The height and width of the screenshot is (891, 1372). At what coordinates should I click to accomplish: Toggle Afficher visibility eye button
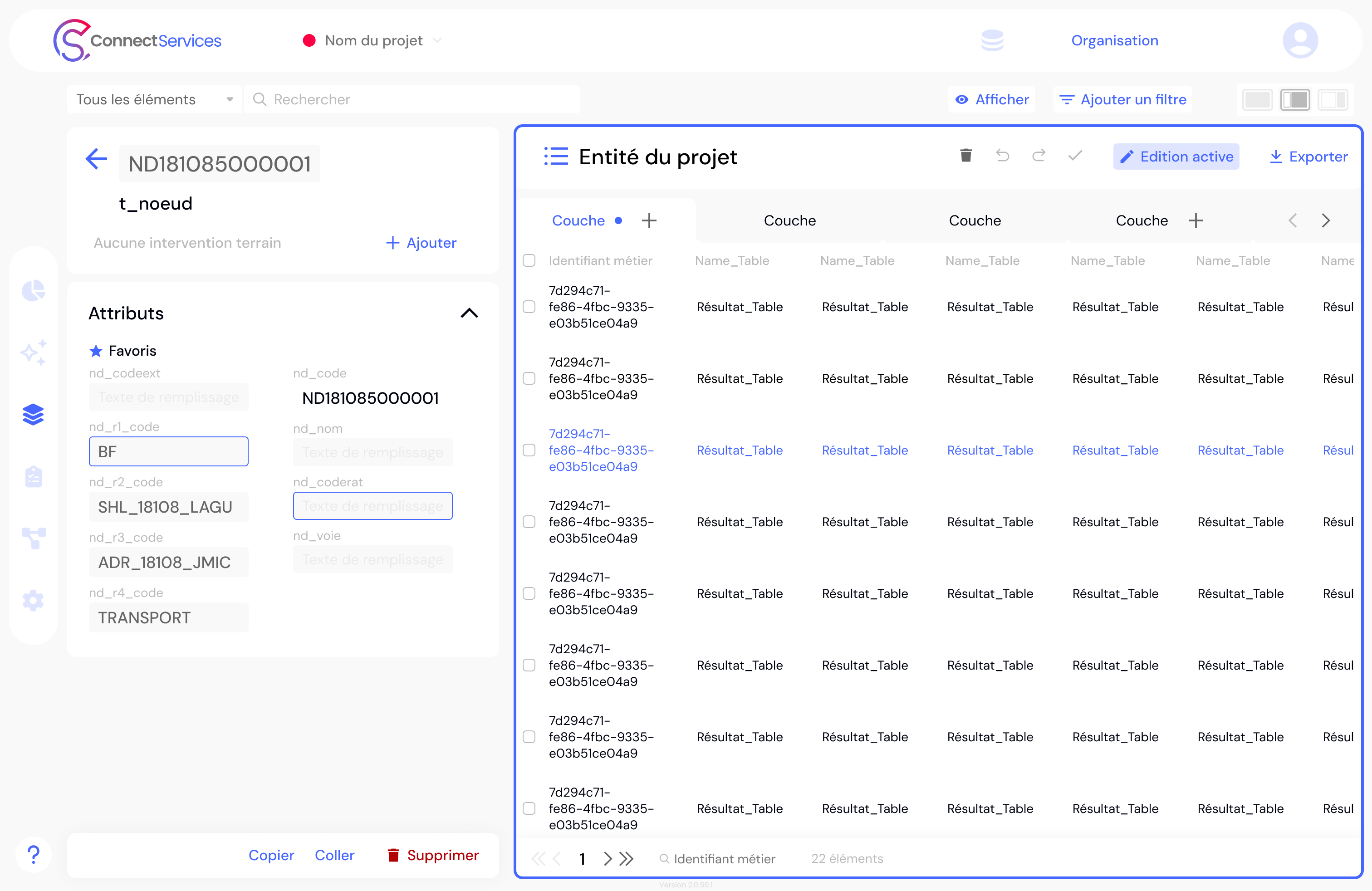coord(991,100)
